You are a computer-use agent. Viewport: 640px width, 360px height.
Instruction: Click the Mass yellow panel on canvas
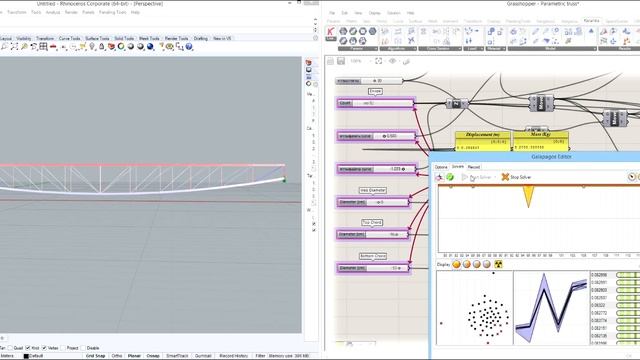540,141
